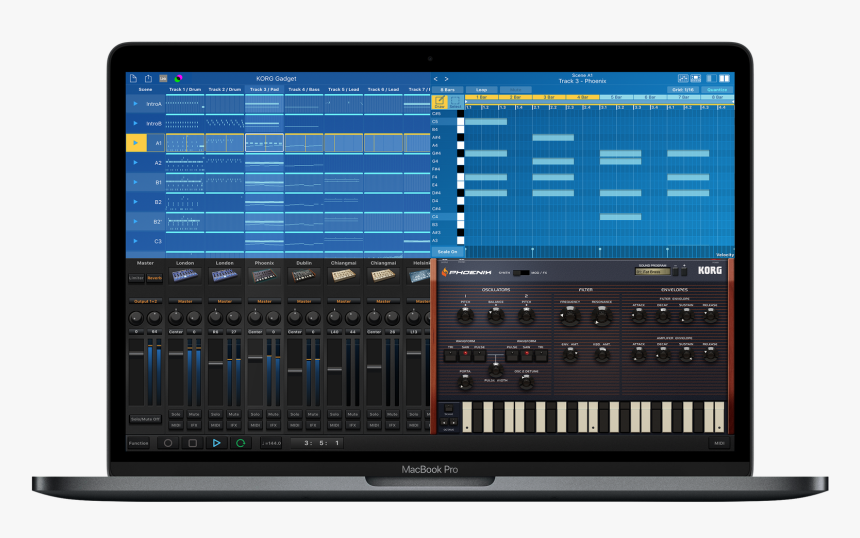Select the A1 clip in Track 3
This screenshot has height=538, width=860.
click(264, 143)
